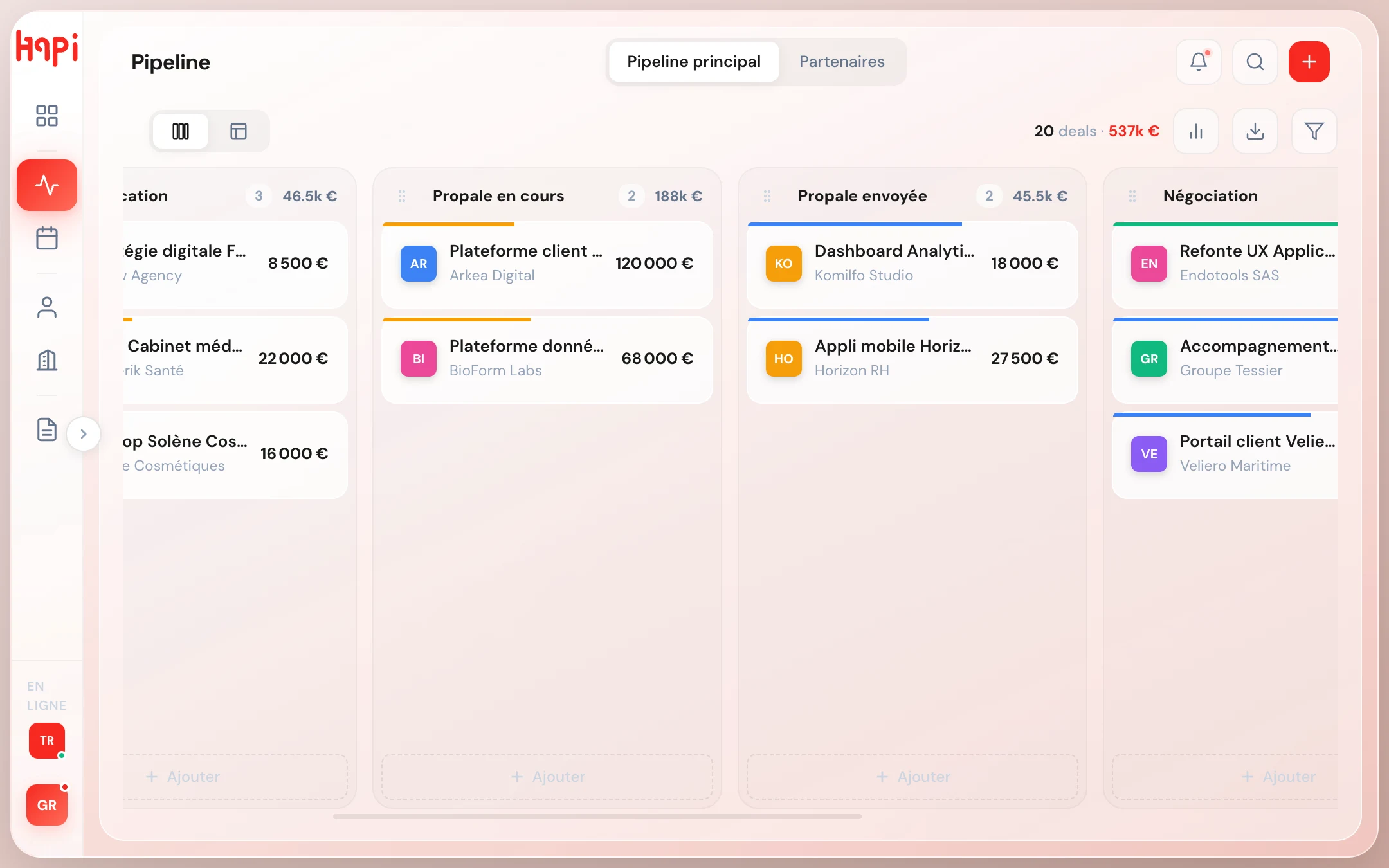
Task: Click the 188k € column total
Action: (678, 196)
